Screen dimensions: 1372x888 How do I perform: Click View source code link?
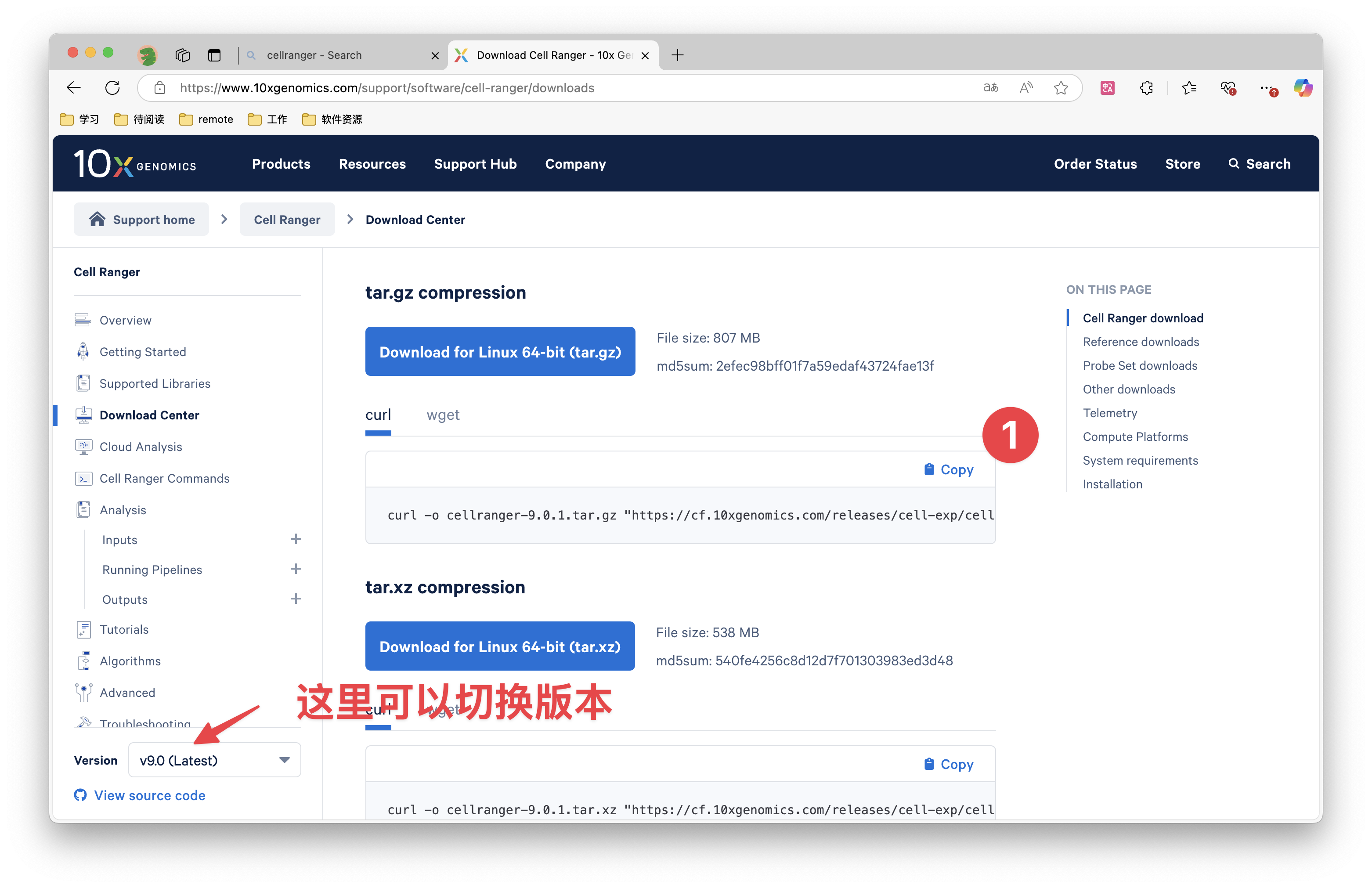tap(149, 795)
